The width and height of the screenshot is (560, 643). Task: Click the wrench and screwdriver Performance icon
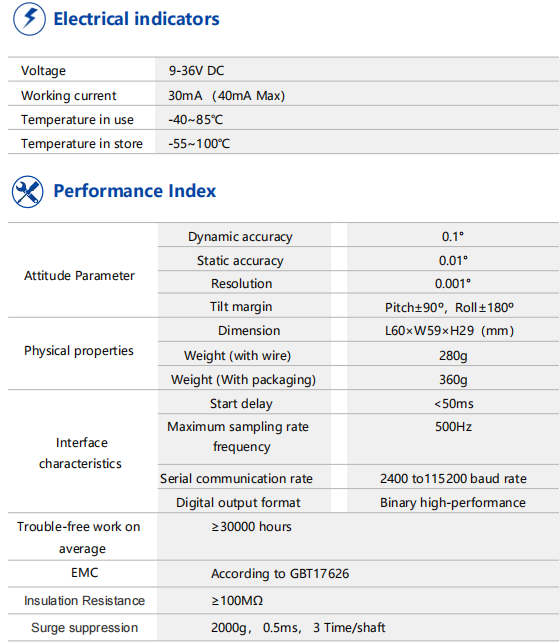(x=28, y=192)
